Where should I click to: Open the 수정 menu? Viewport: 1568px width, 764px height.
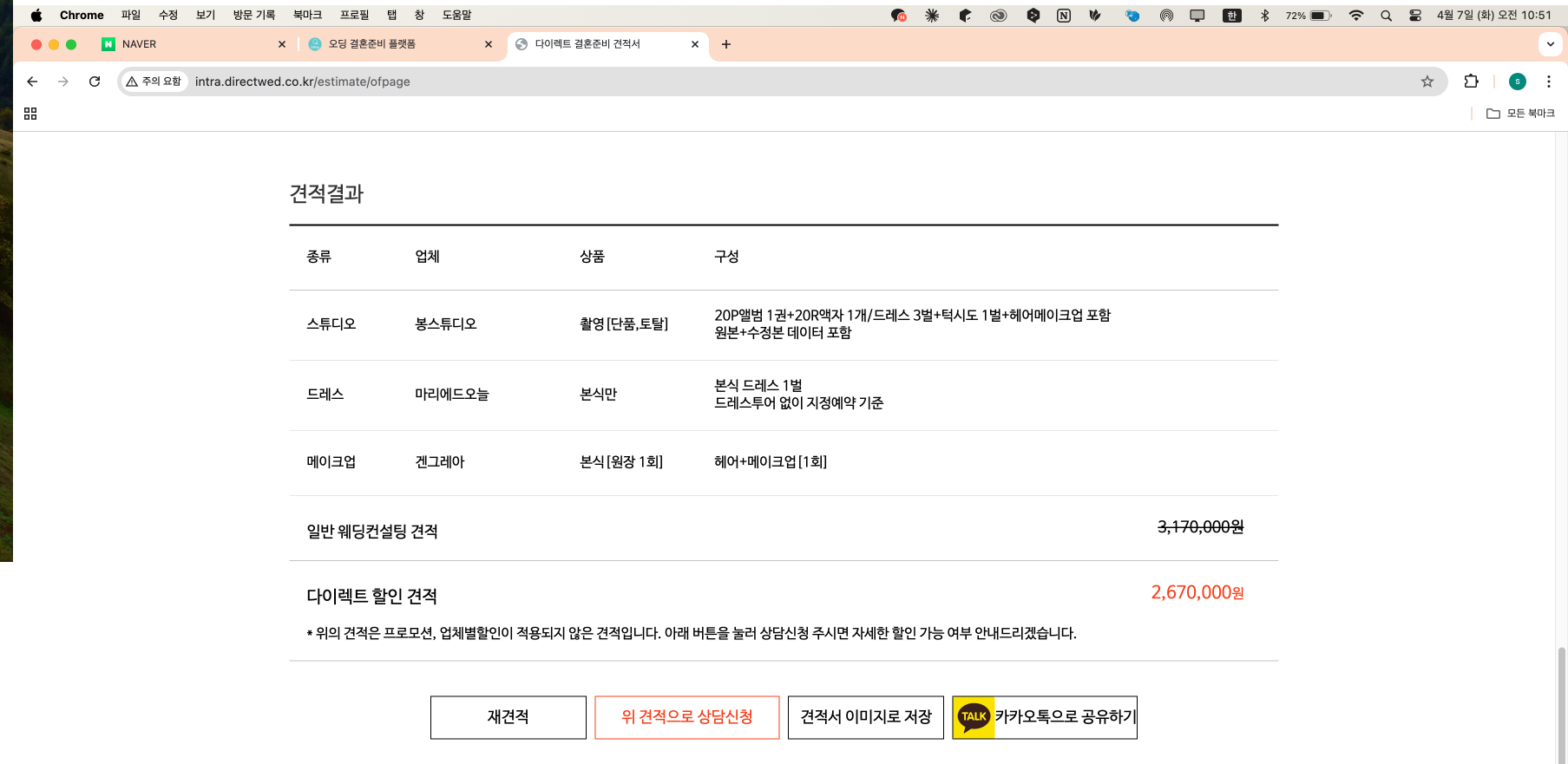pyautogui.click(x=168, y=15)
